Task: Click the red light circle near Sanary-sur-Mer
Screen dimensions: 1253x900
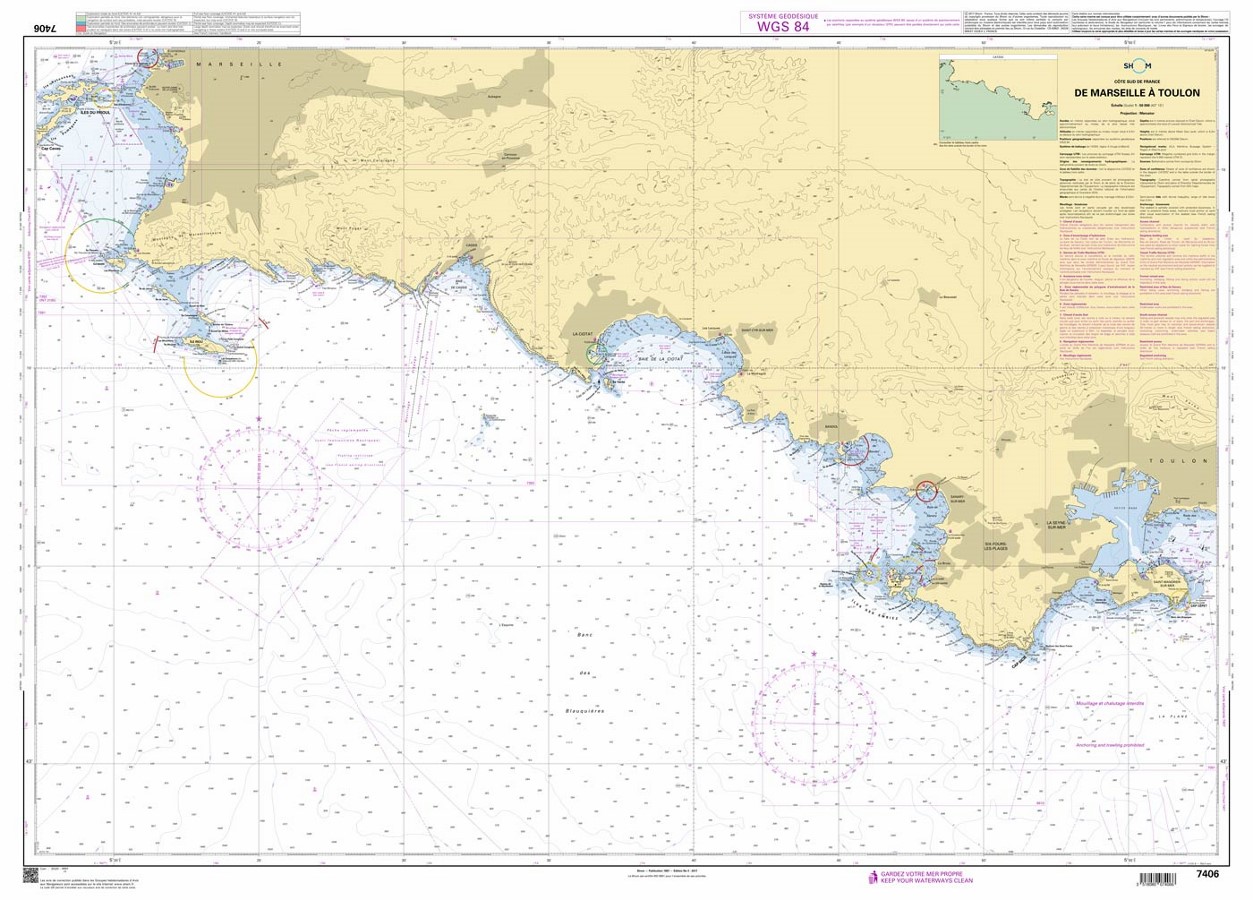Action: [x=926, y=491]
